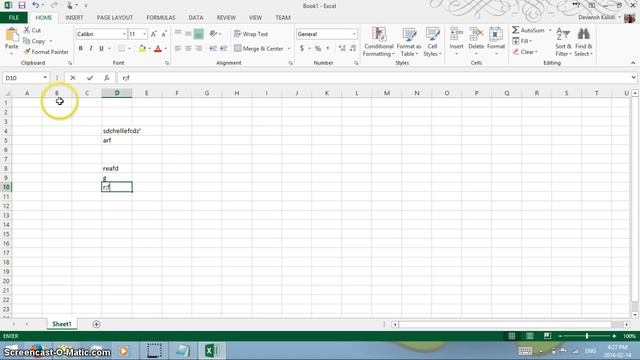Toggle Italic formatting
This screenshot has height=360, width=640.
pyautogui.click(x=91, y=49)
